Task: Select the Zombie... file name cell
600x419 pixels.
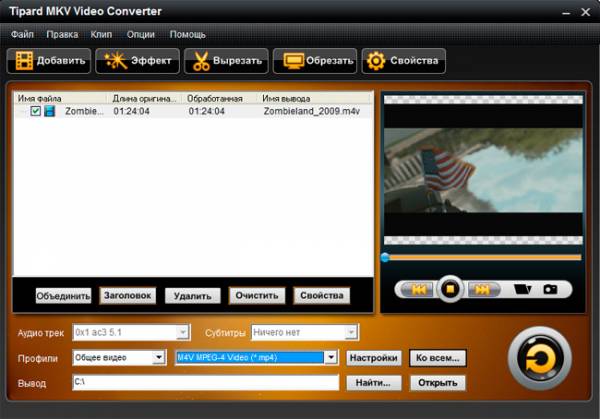Action: 84,111
